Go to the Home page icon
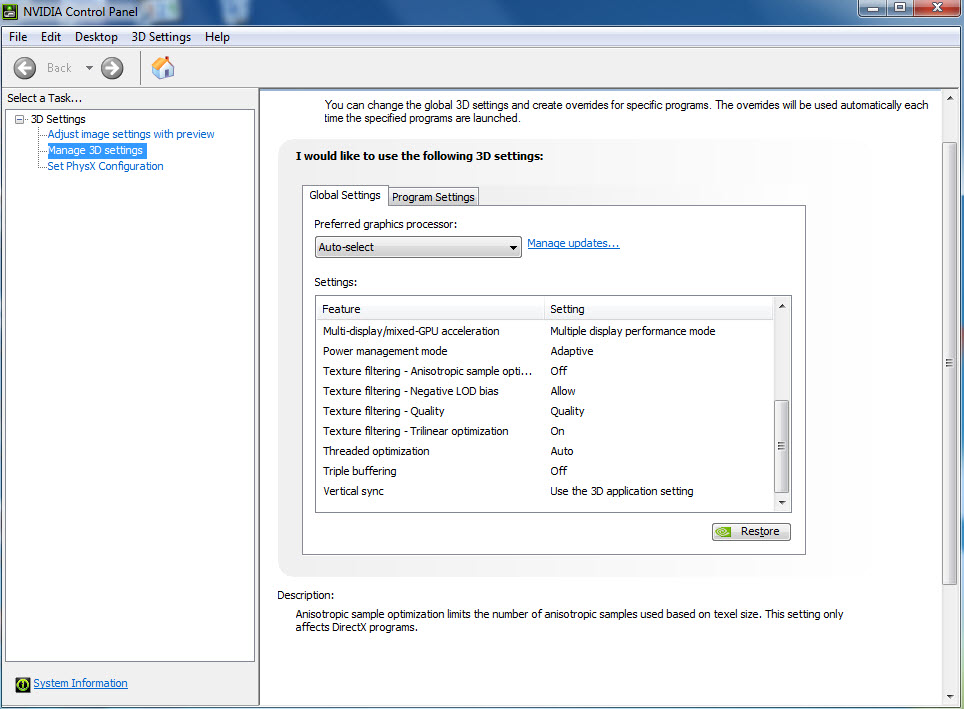This screenshot has height=709, width=964. [163, 68]
